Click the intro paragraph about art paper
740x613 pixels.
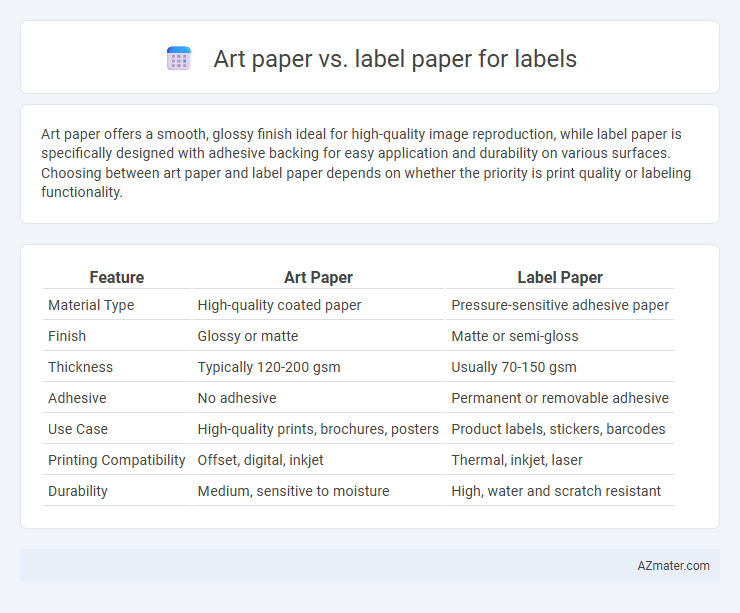point(366,163)
